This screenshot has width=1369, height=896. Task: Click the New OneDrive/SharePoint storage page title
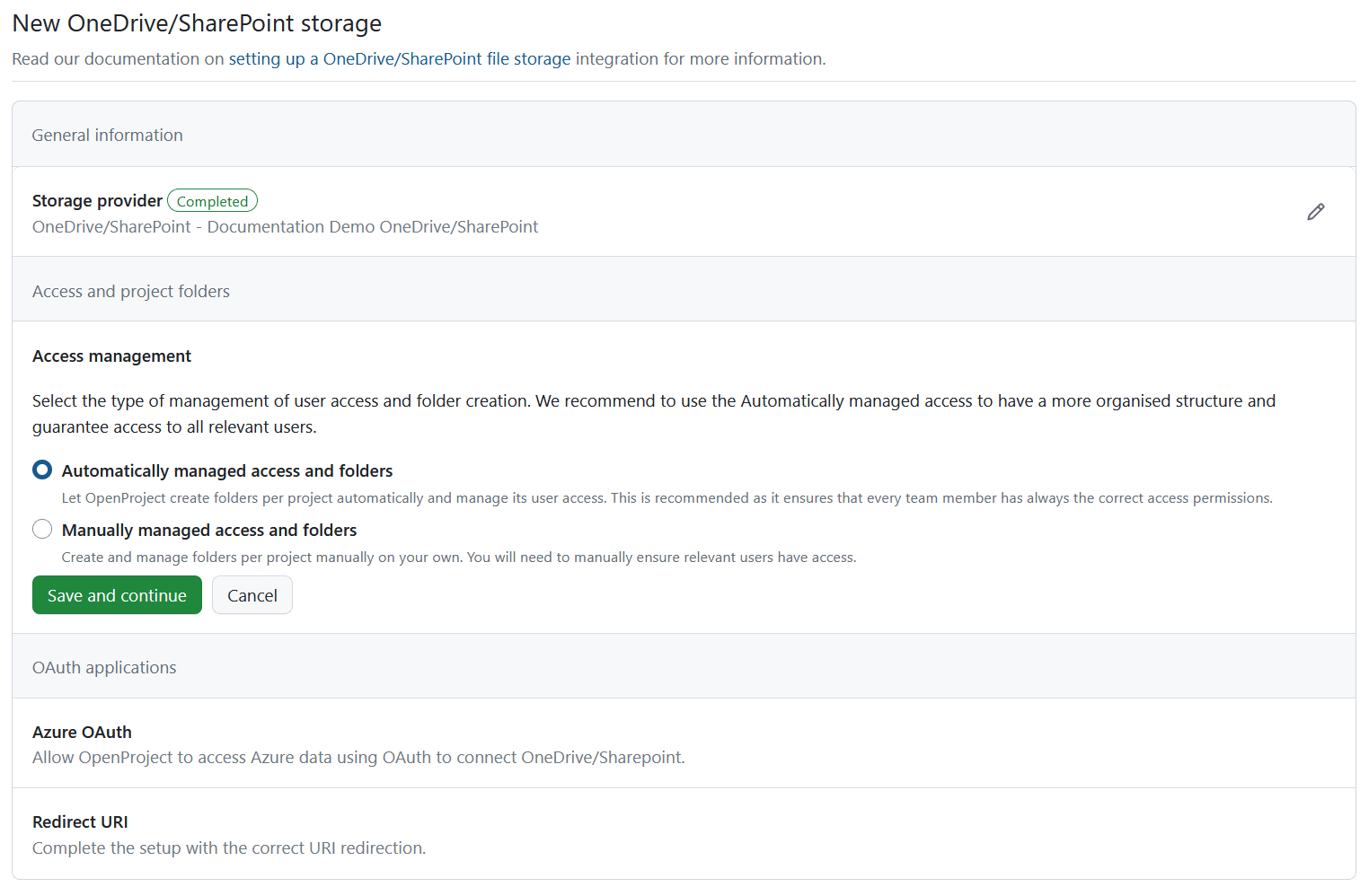[196, 23]
